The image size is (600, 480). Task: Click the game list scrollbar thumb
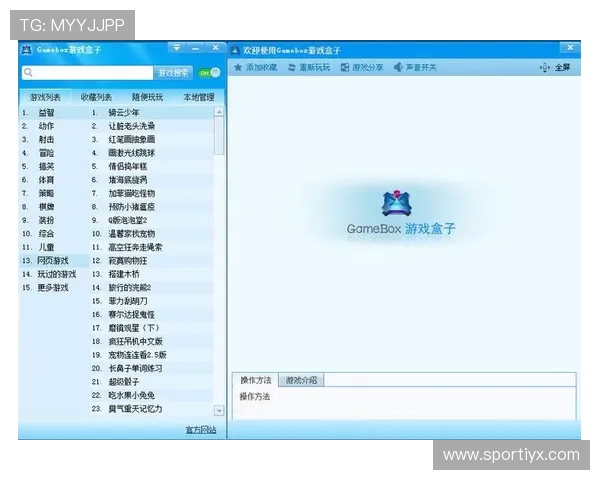click(x=219, y=136)
